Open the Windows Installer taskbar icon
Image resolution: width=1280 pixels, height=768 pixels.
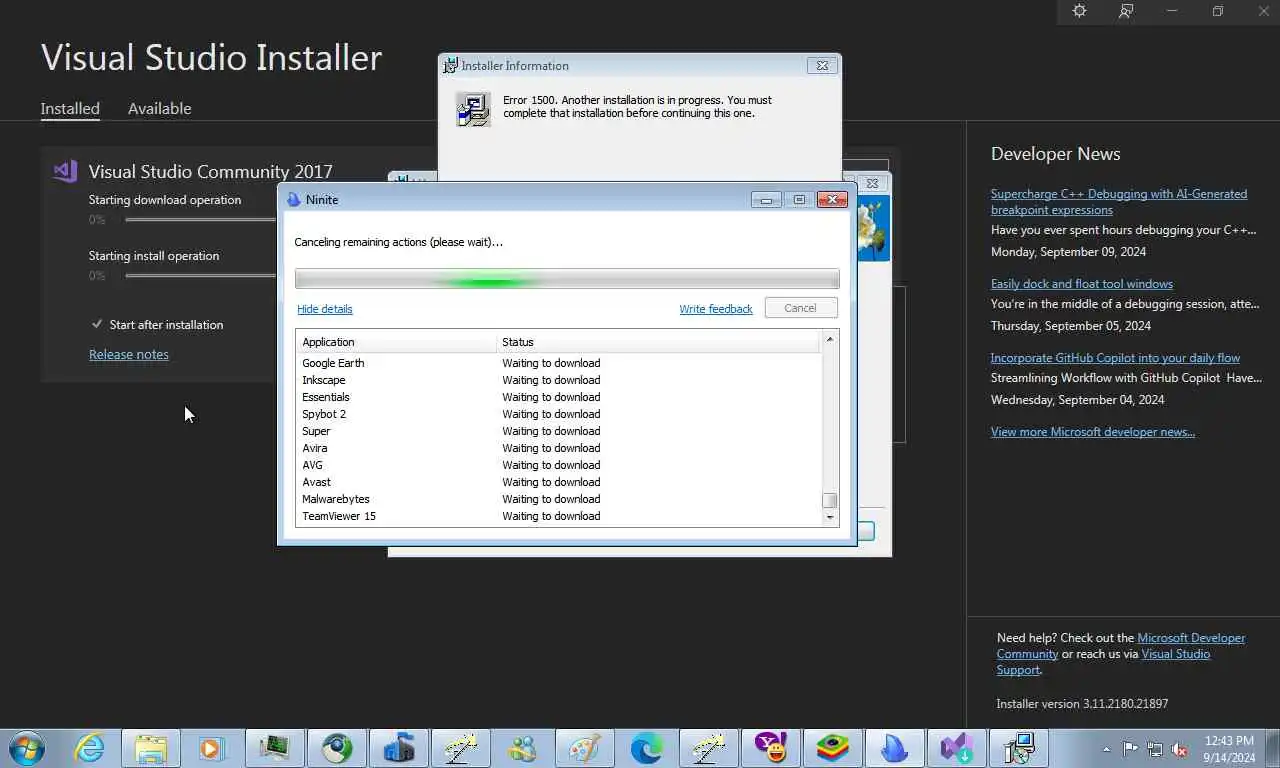pos(1018,748)
